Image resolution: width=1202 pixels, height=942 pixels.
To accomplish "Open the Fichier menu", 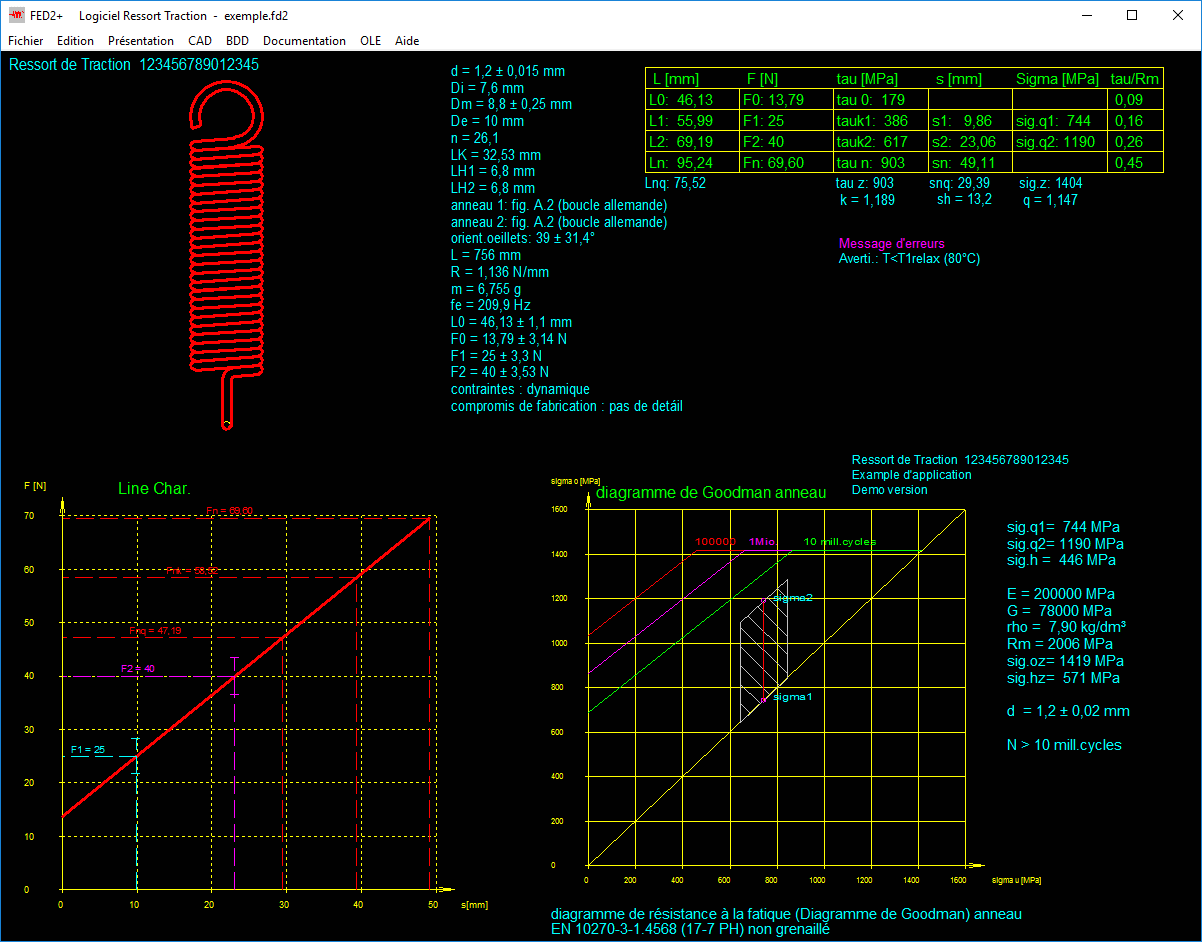I will tap(26, 41).
